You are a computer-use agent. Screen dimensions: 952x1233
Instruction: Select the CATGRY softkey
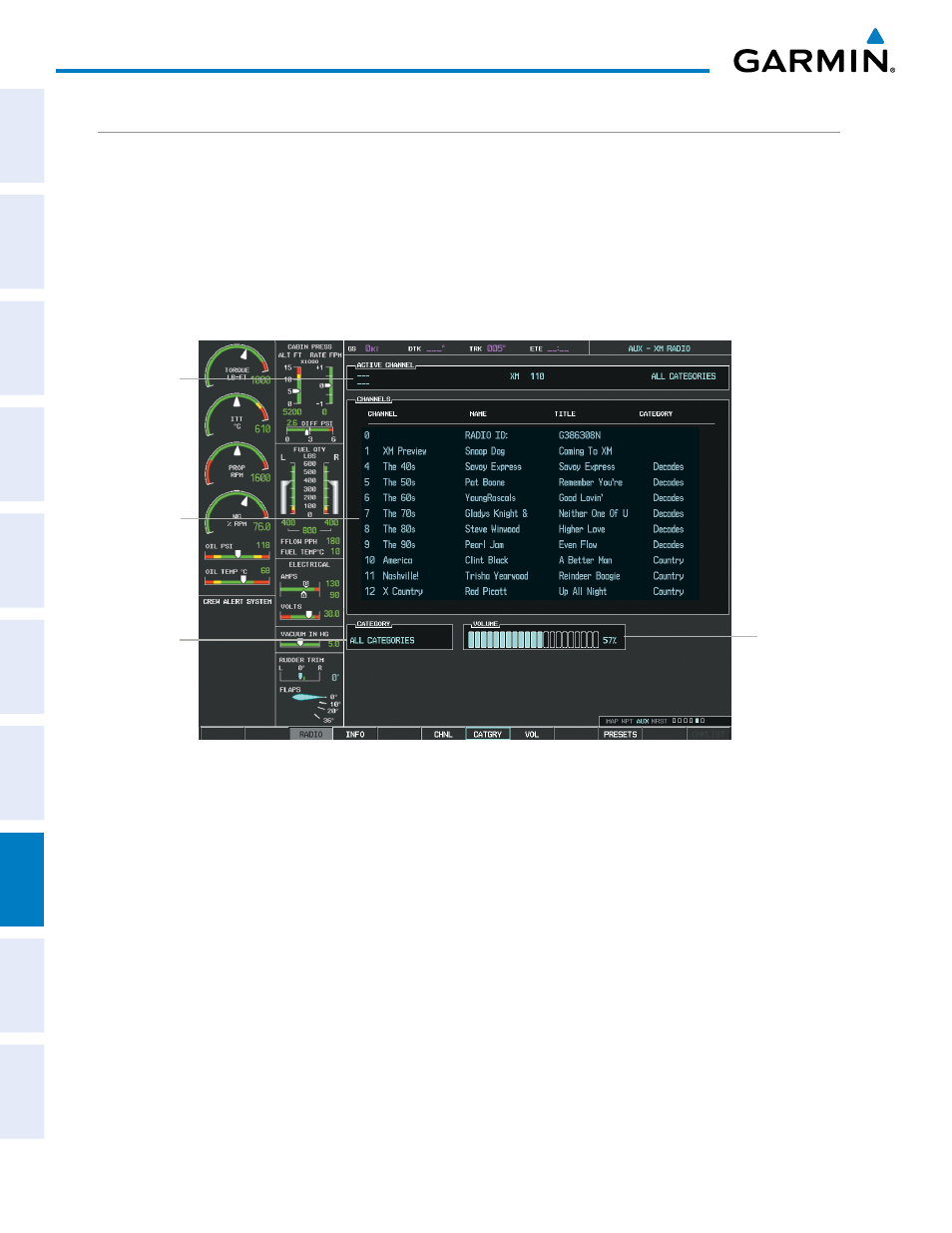[x=488, y=734]
